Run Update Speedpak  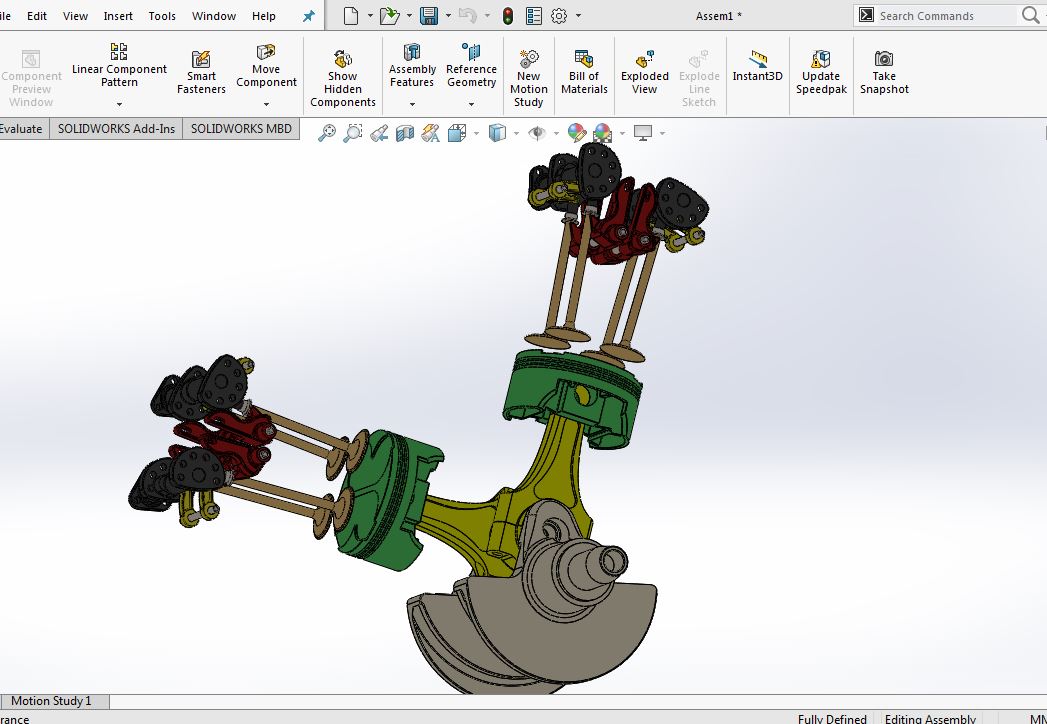point(821,72)
